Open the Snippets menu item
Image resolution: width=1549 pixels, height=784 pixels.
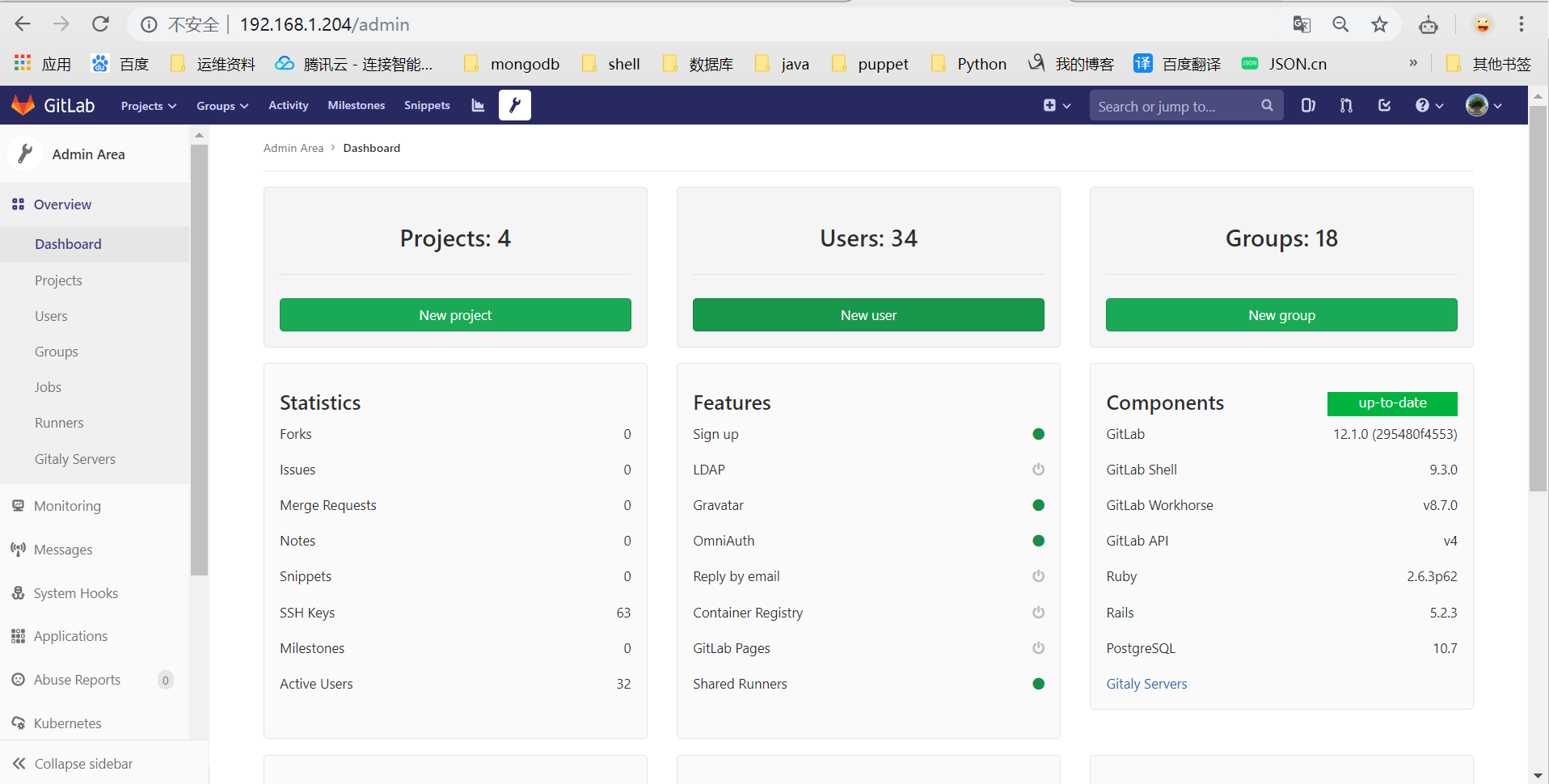tap(427, 105)
